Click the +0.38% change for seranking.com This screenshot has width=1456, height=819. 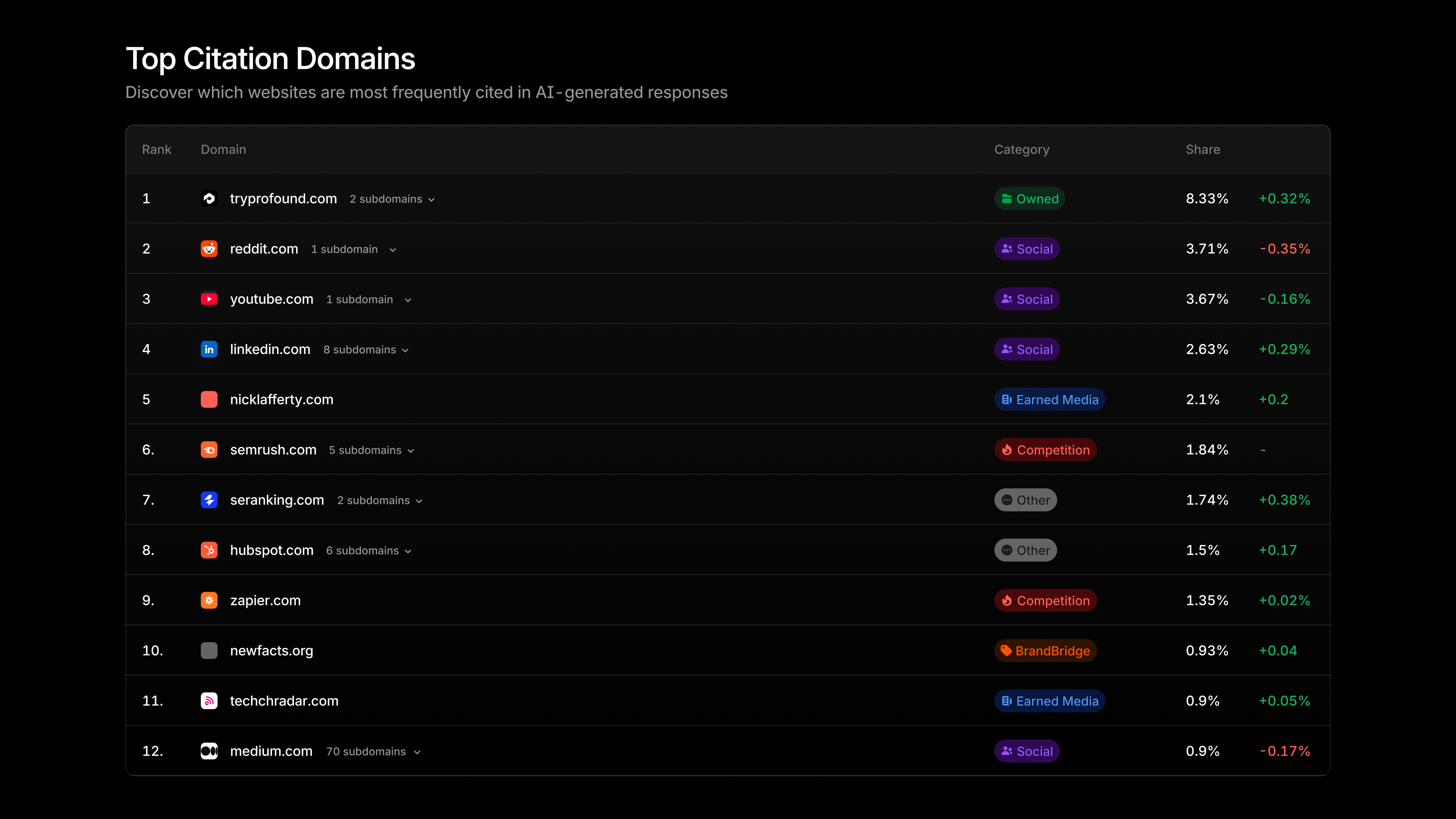pos(1284,500)
